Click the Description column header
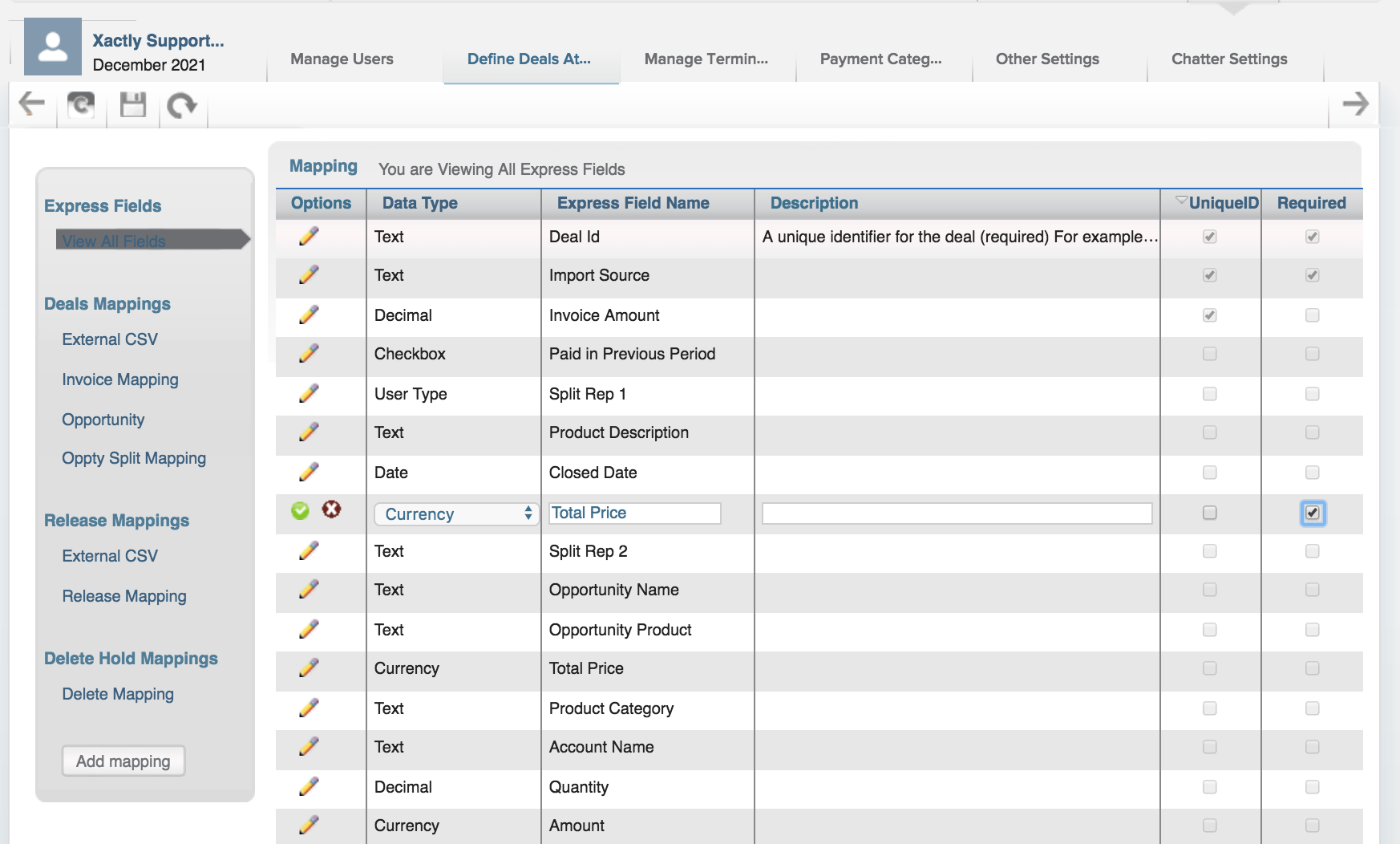The height and width of the screenshot is (844, 1400). click(x=815, y=203)
